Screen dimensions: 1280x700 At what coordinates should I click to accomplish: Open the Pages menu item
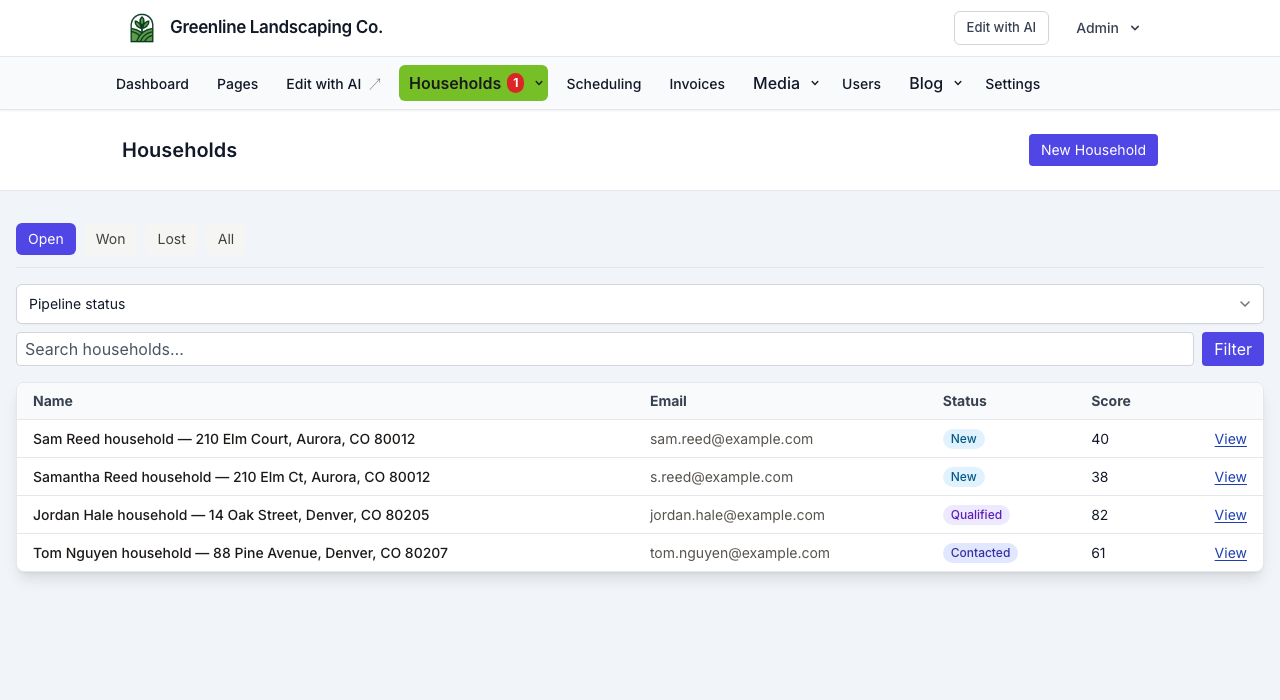click(x=237, y=84)
